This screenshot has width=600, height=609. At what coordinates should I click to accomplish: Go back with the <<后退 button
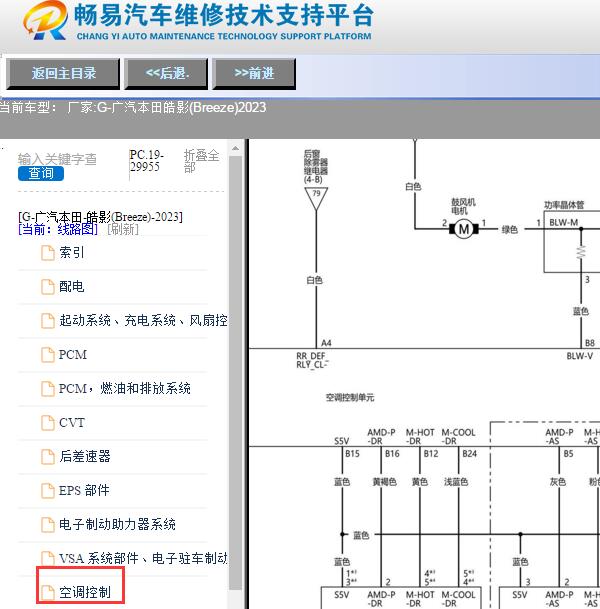tap(166, 73)
